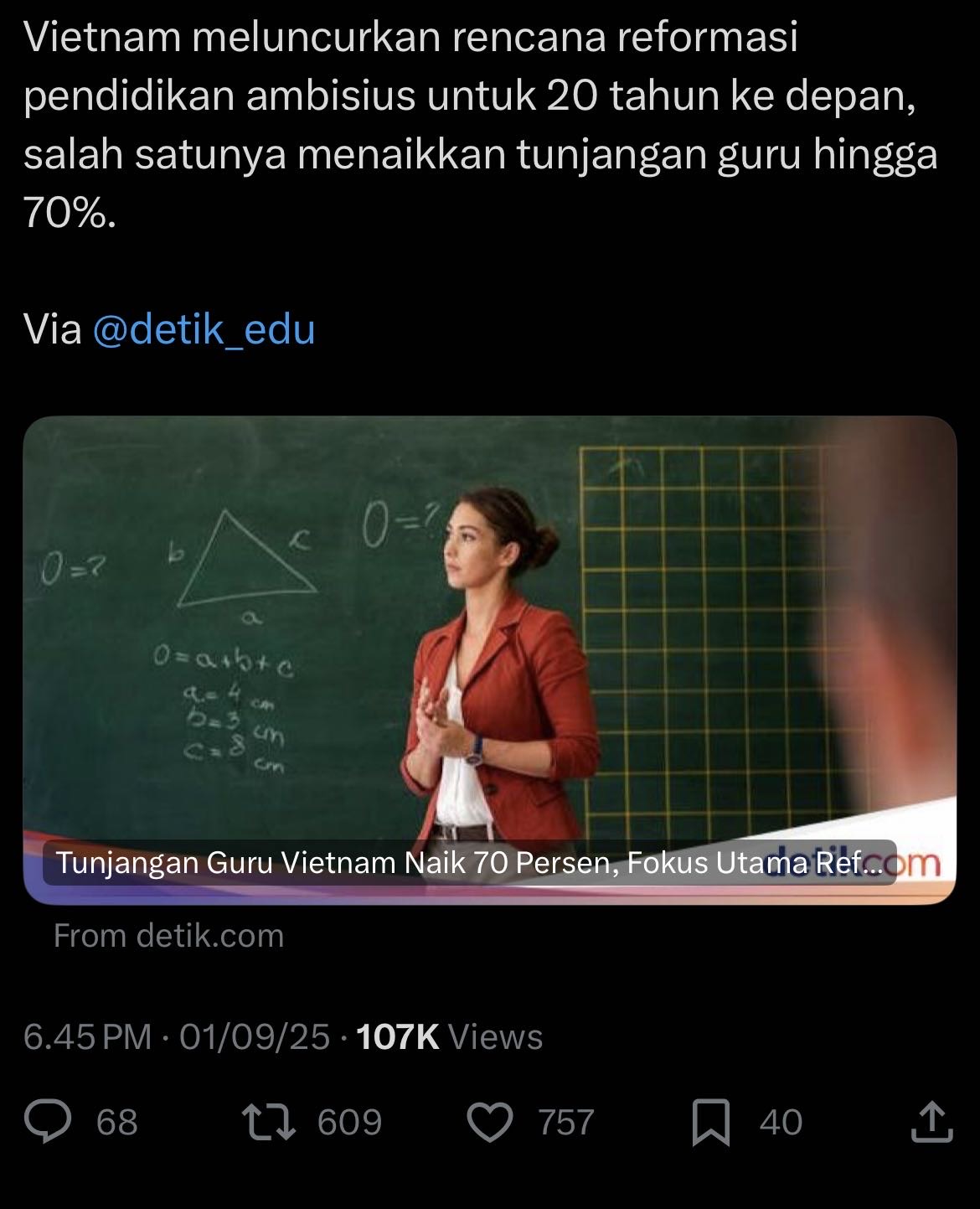Tap the tweet text about Vietnam education reform
The width and height of the screenshot is (980, 1209).
click(481, 126)
